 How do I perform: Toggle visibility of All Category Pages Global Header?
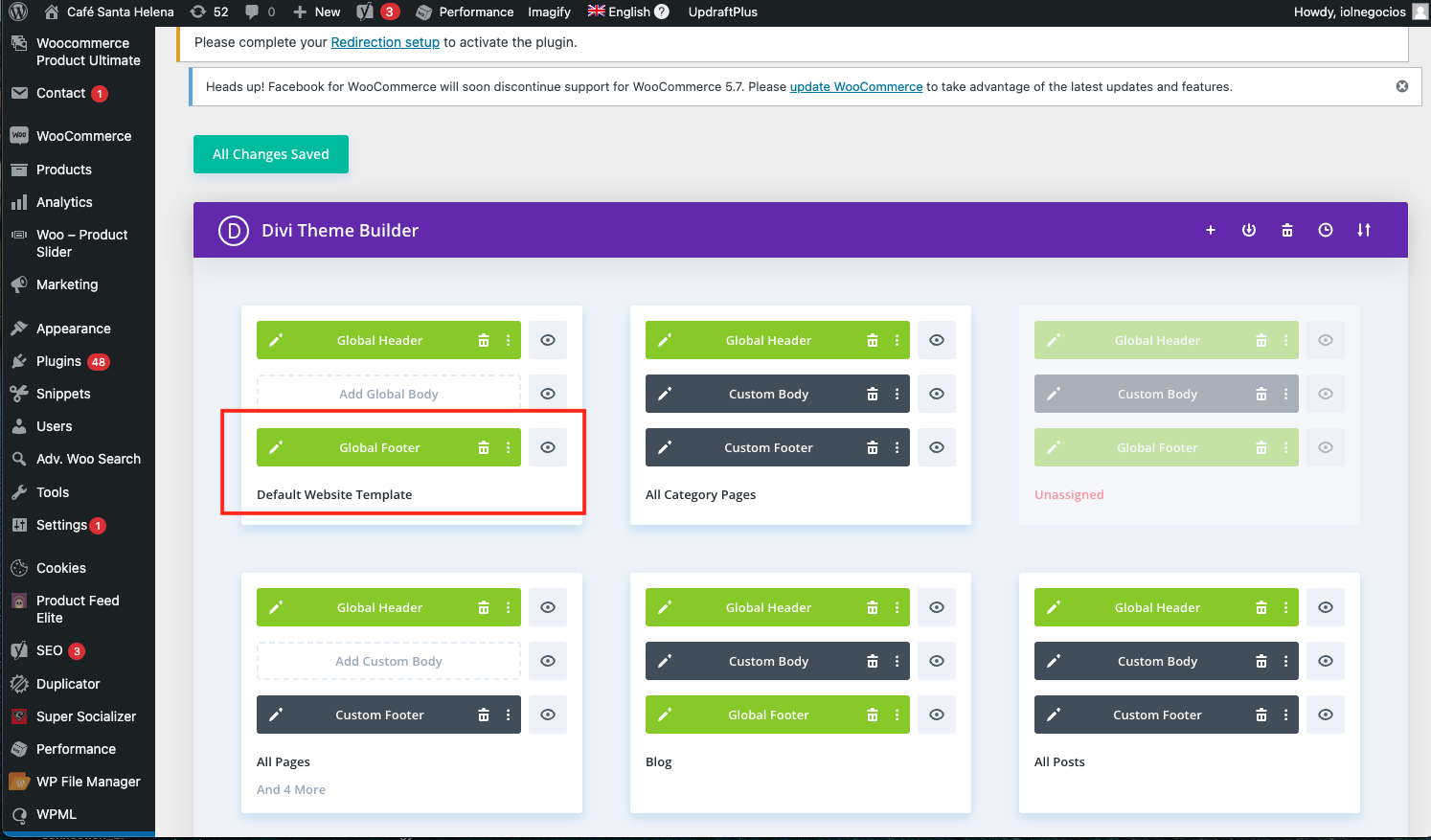click(x=937, y=340)
